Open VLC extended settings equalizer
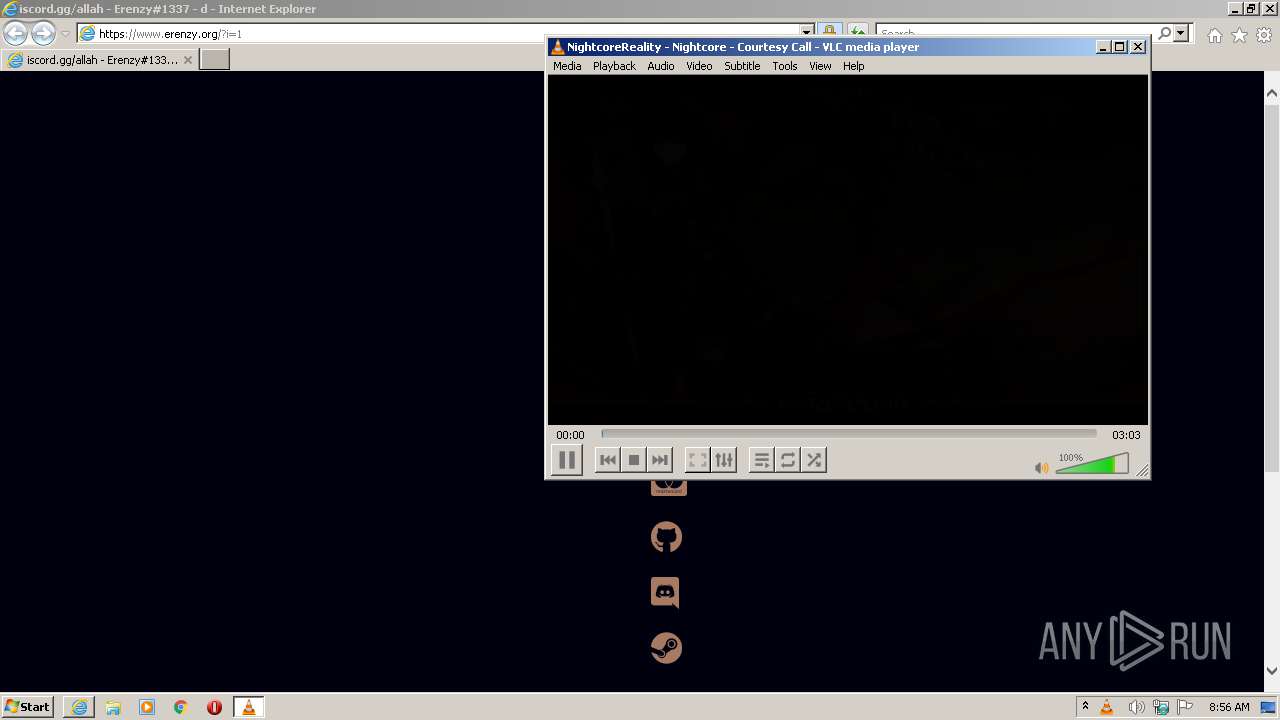The height and width of the screenshot is (720, 1280). point(724,460)
